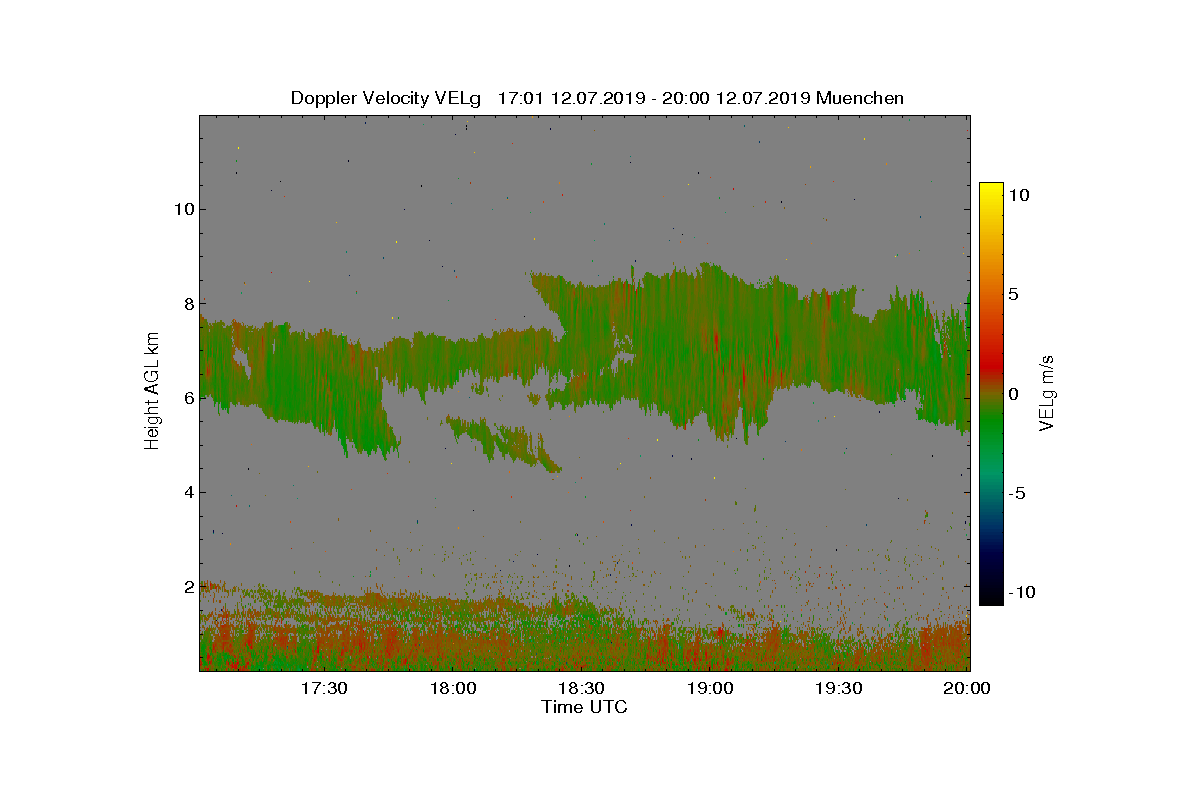Click the colorbar tick label '-10'
The image size is (1200, 800).
(x=1020, y=592)
